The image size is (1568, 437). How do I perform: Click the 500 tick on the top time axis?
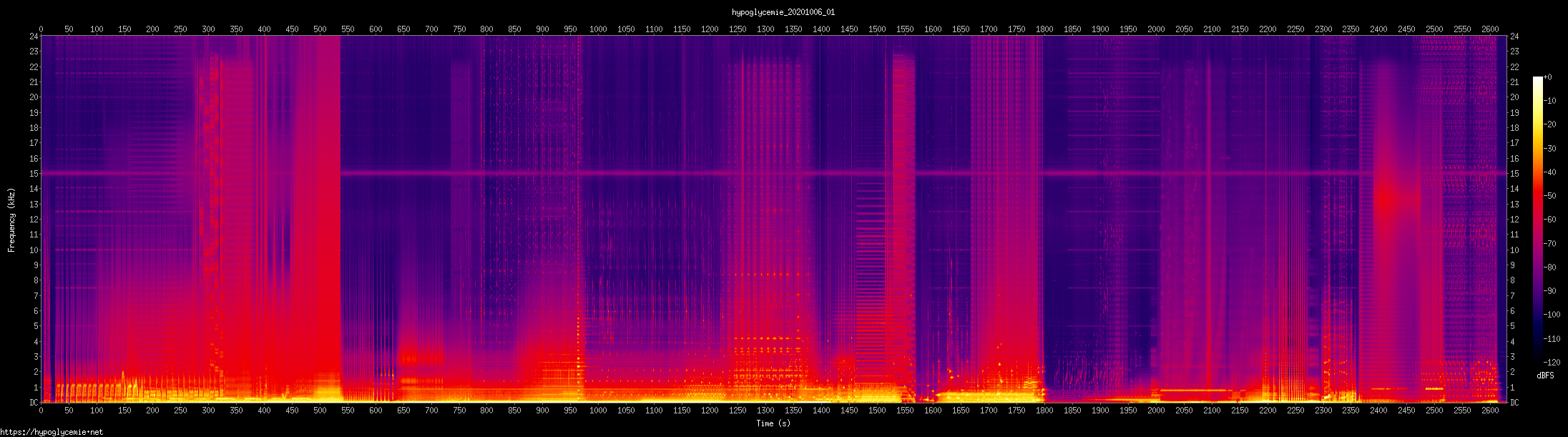[320, 29]
